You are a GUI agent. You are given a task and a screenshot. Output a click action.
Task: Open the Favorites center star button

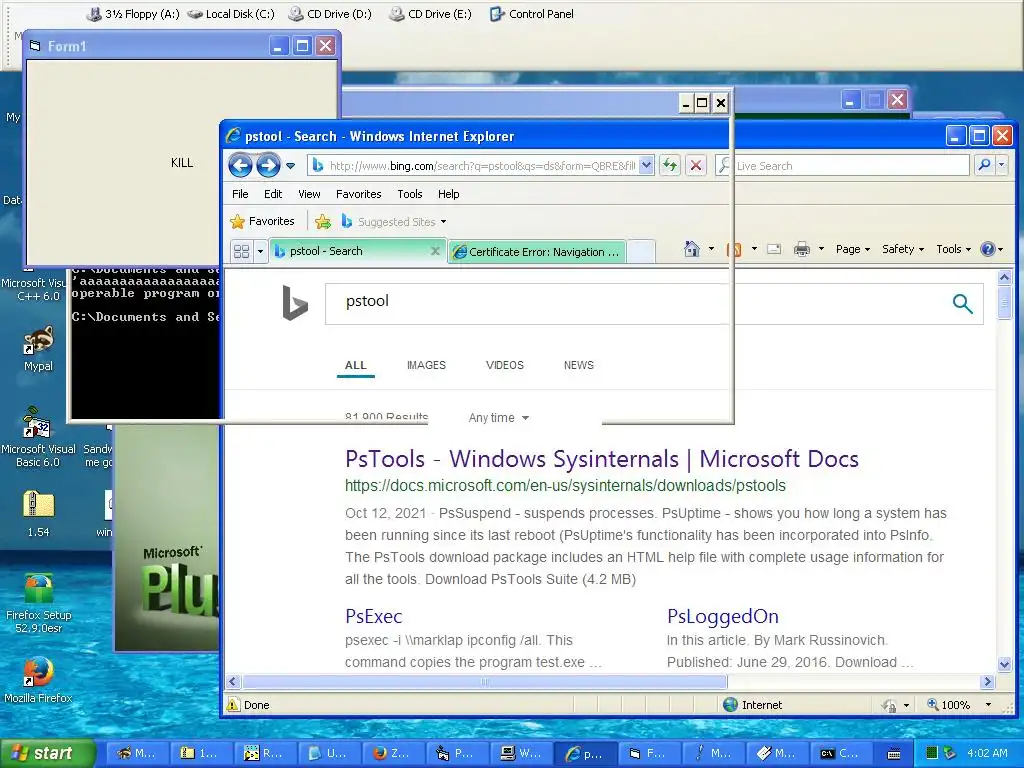click(x=263, y=221)
